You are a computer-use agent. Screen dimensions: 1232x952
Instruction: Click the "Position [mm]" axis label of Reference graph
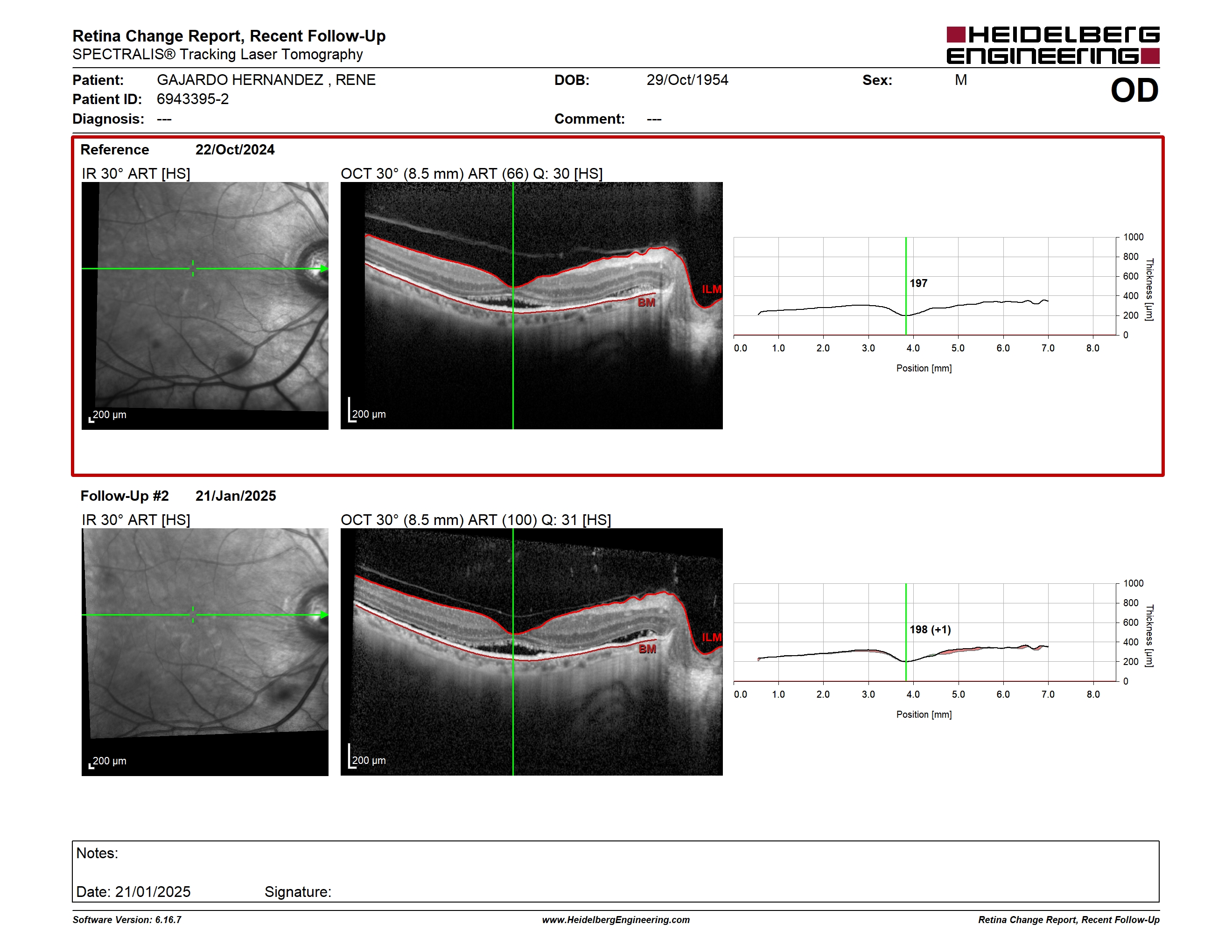[x=924, y=368]
